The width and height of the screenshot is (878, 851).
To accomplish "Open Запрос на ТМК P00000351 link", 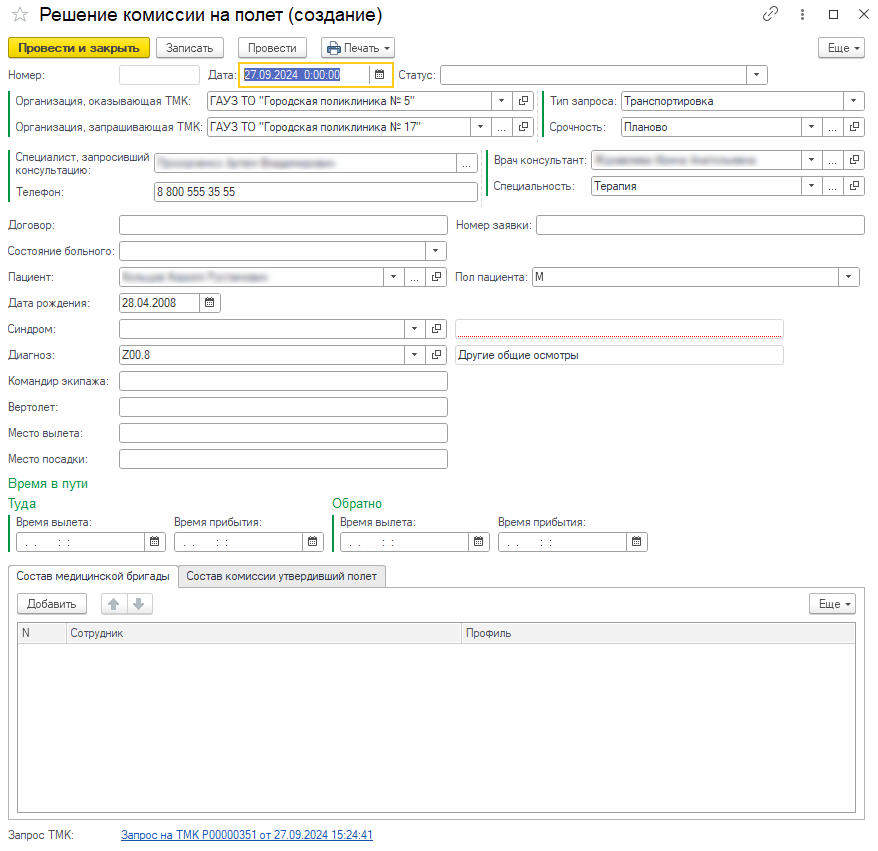I will 246,834.
